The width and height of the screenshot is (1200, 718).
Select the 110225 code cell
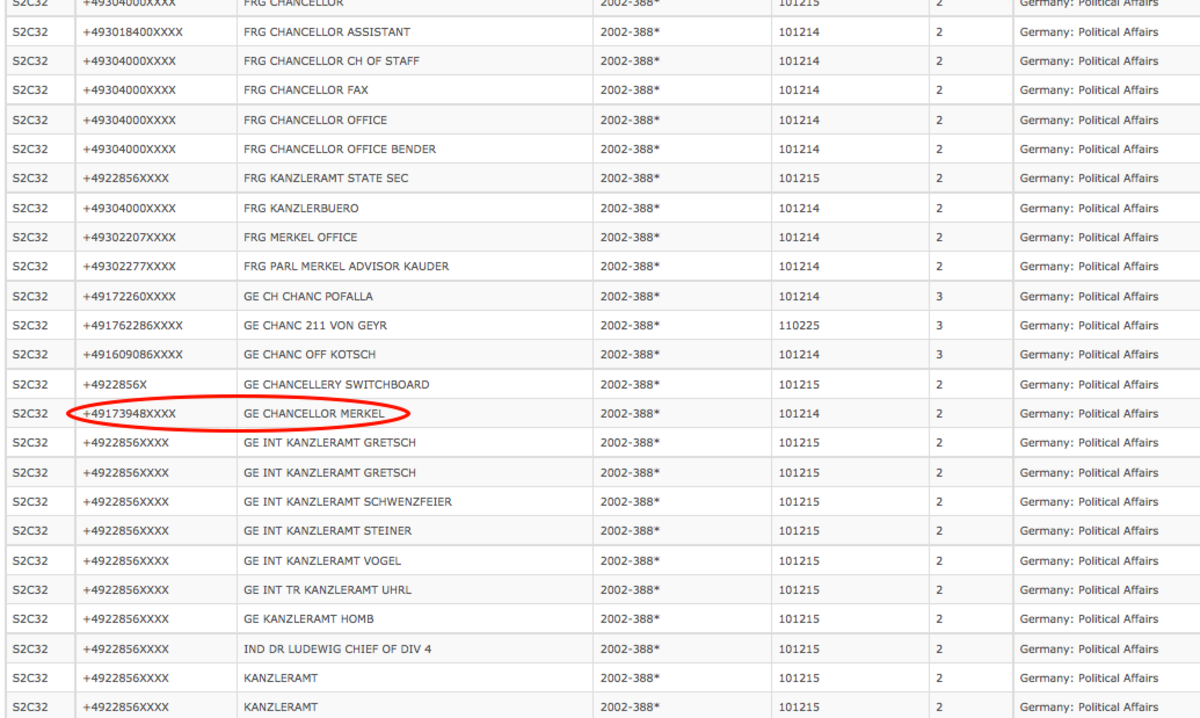click(x=799, y=325)
